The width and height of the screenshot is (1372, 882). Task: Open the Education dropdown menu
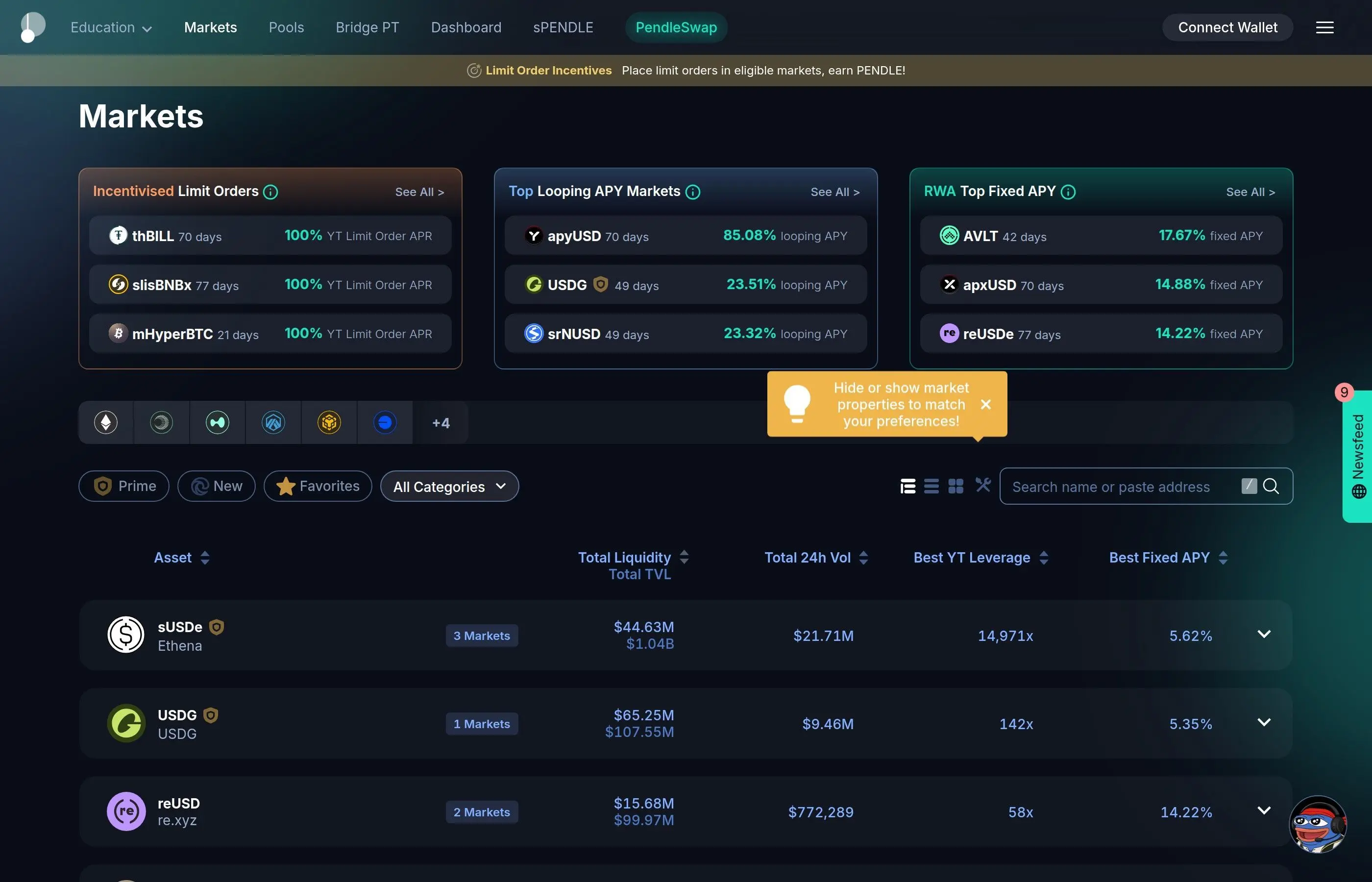click(x=111, y=27)
